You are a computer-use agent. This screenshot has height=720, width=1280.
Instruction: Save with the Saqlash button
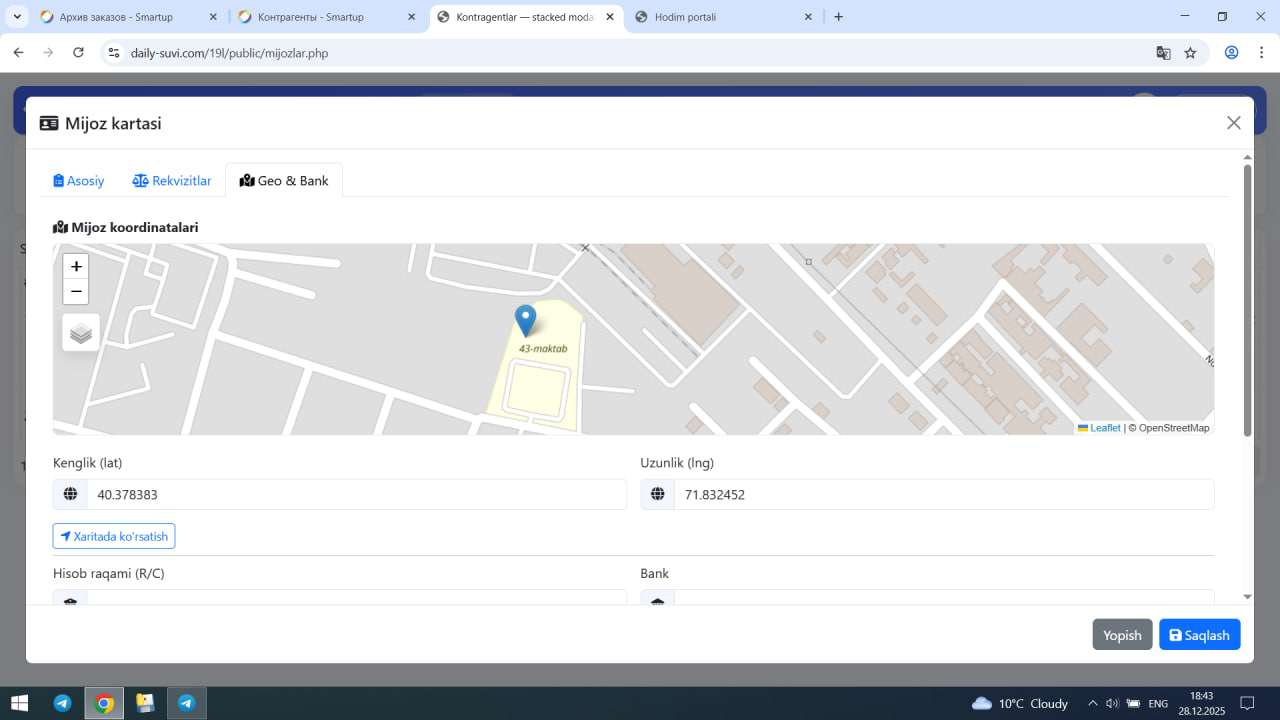point(1199,635)
